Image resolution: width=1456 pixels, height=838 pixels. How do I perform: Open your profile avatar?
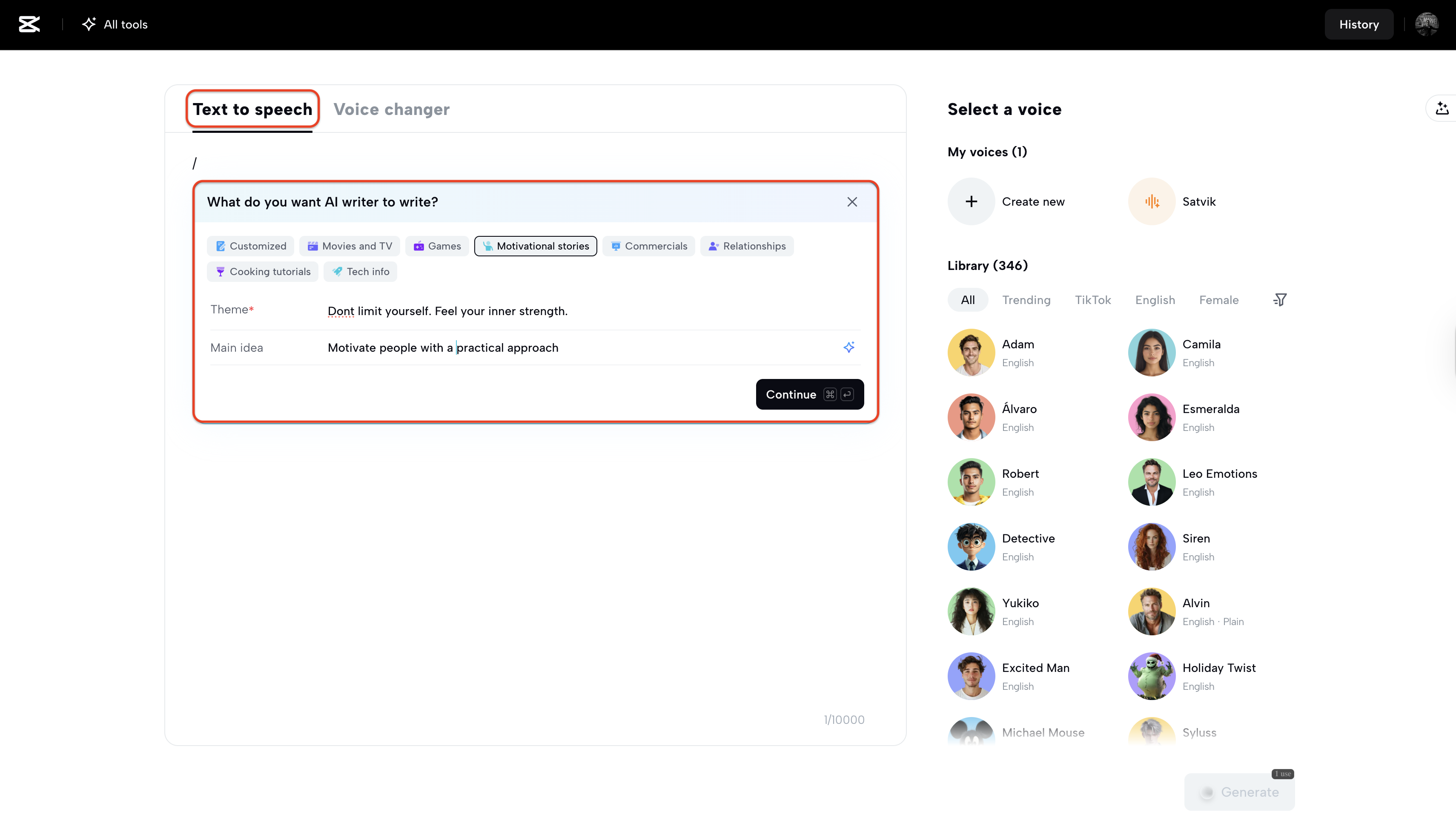point(1427,24)
